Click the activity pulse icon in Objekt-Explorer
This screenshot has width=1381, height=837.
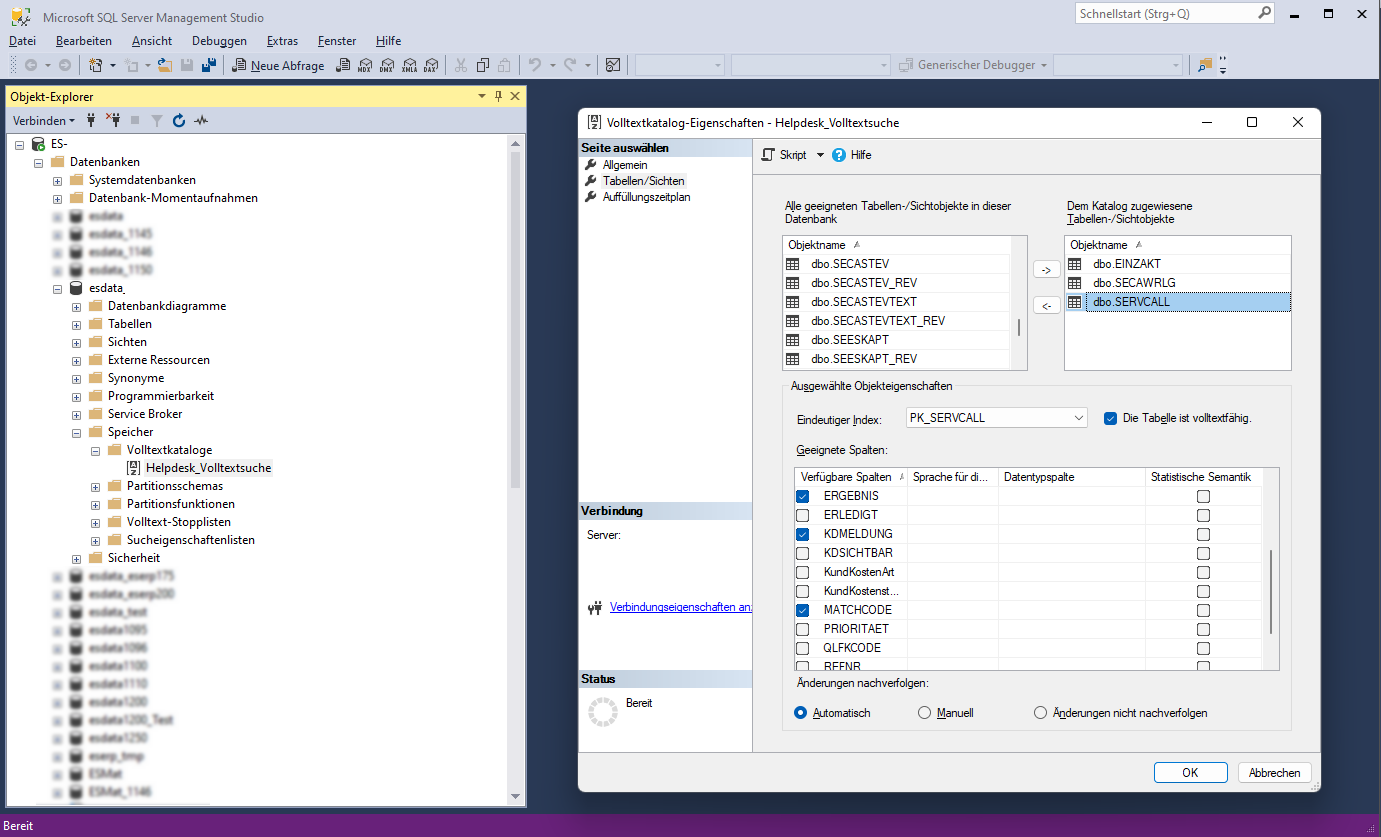point(201,120)
